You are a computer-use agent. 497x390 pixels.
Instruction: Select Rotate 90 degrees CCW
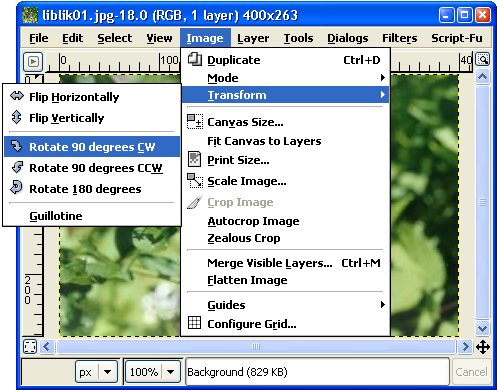click(x=92, y=168)
